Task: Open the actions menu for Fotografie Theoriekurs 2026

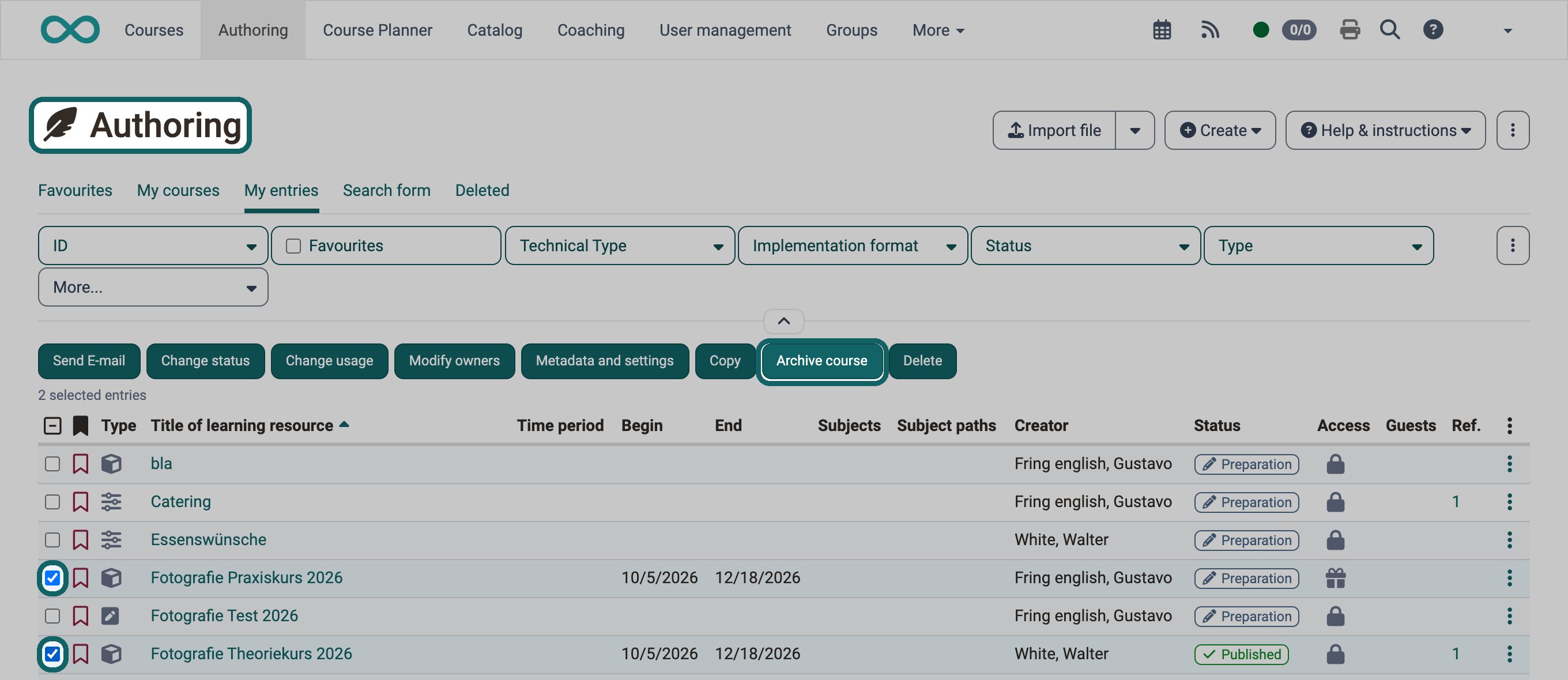Action: point(1510,654)
